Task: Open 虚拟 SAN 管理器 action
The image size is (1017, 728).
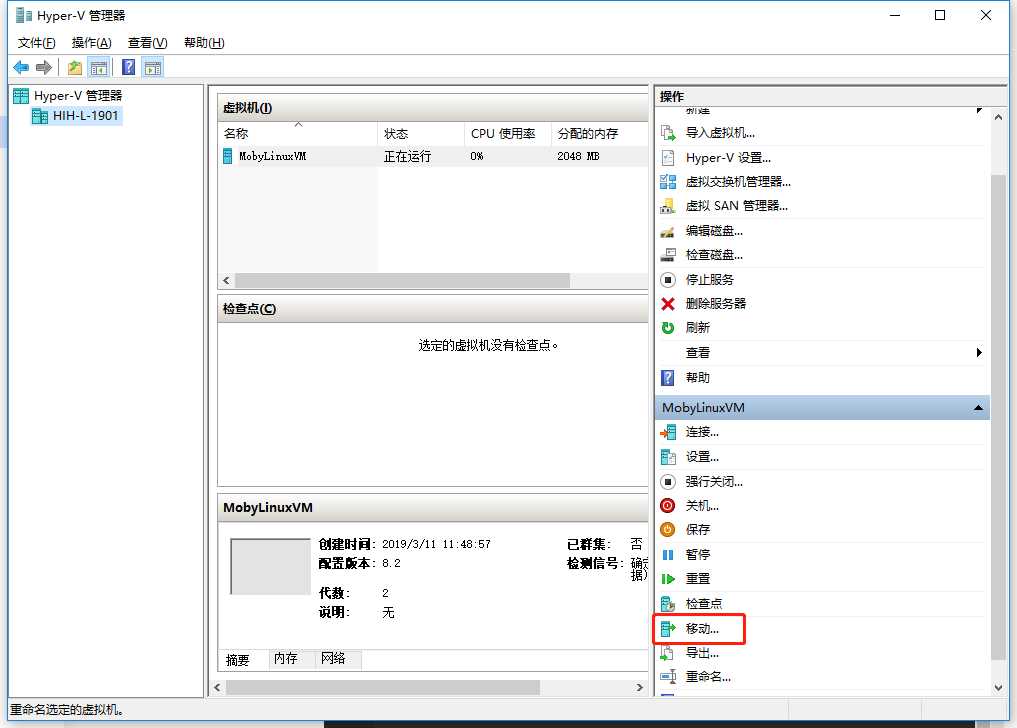Action: click(x=736, y=206)
